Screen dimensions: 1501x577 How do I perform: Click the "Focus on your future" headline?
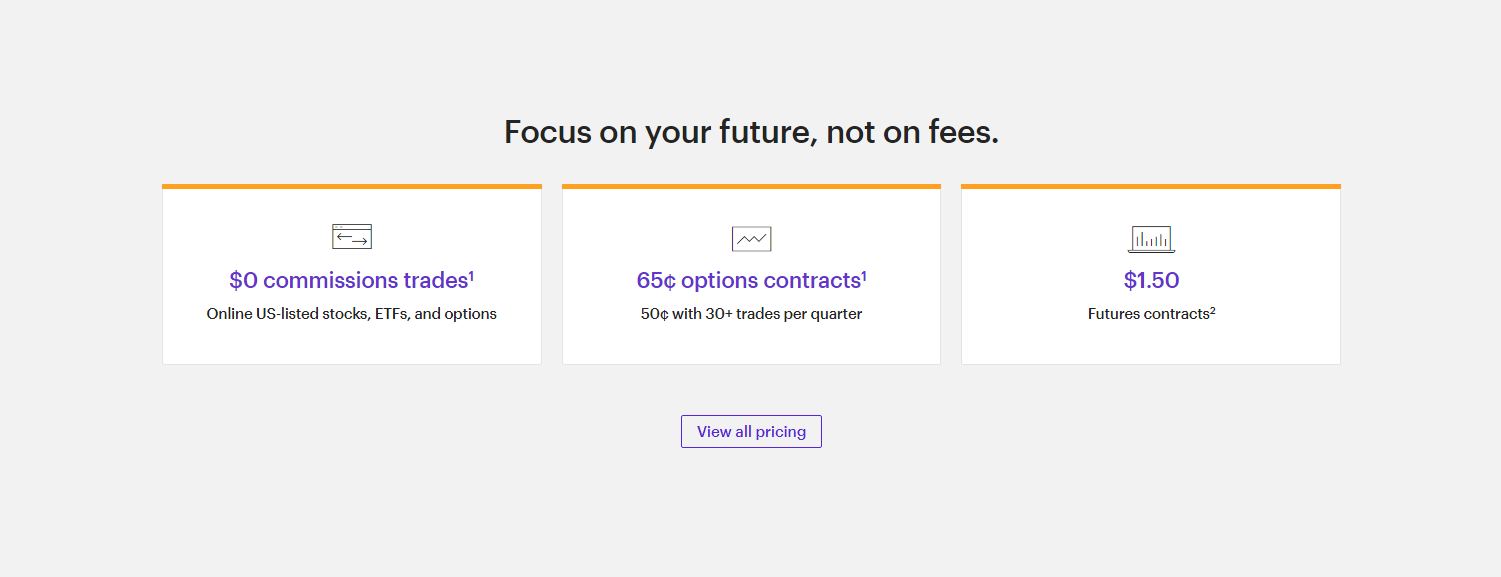click(x=751, y=132)
